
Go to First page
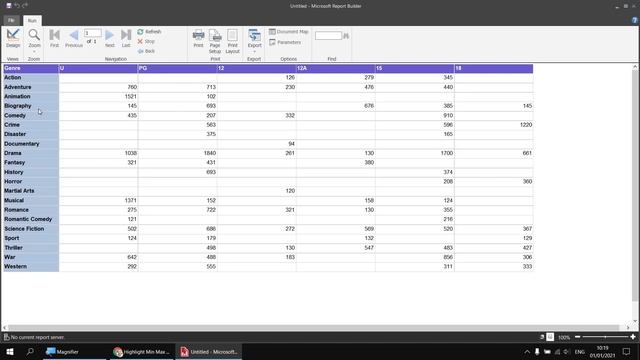pos(54,38)
